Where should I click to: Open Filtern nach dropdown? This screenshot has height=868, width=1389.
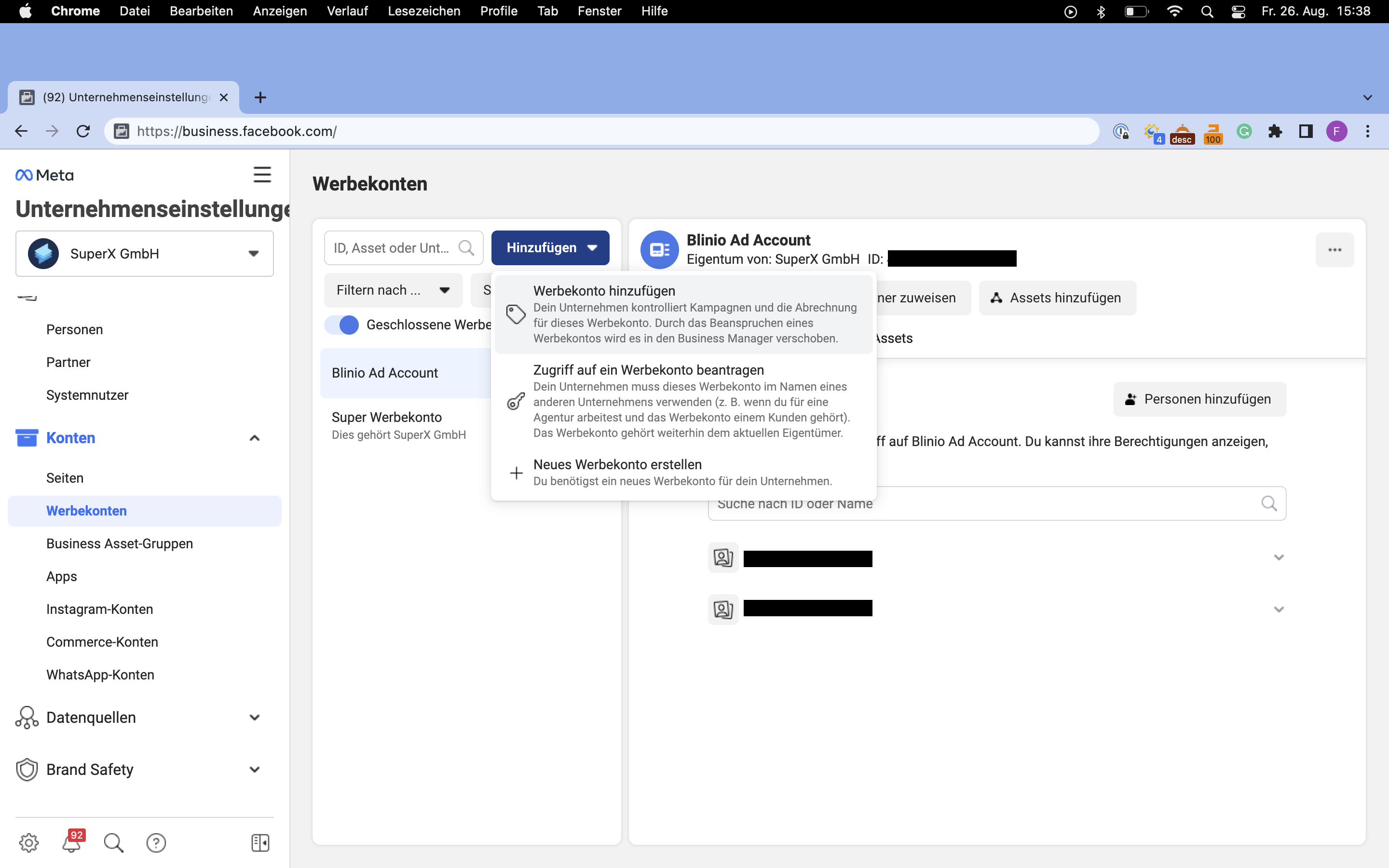tap(393, 290)
